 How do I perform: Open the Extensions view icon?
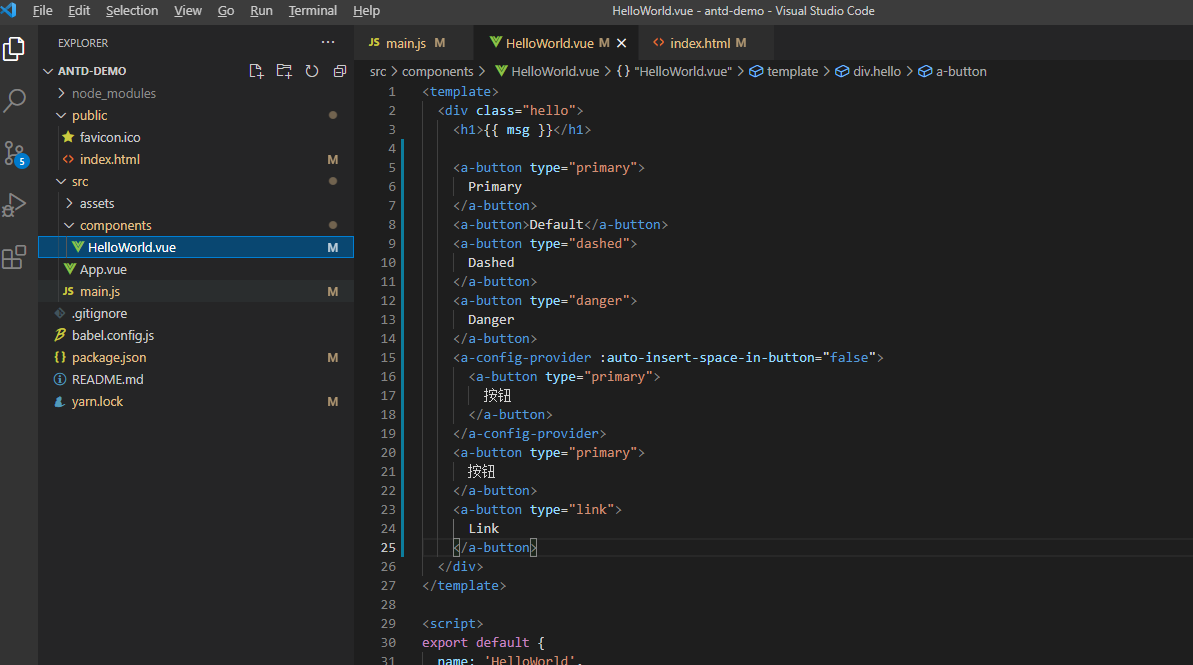click(x=14, y=258)
